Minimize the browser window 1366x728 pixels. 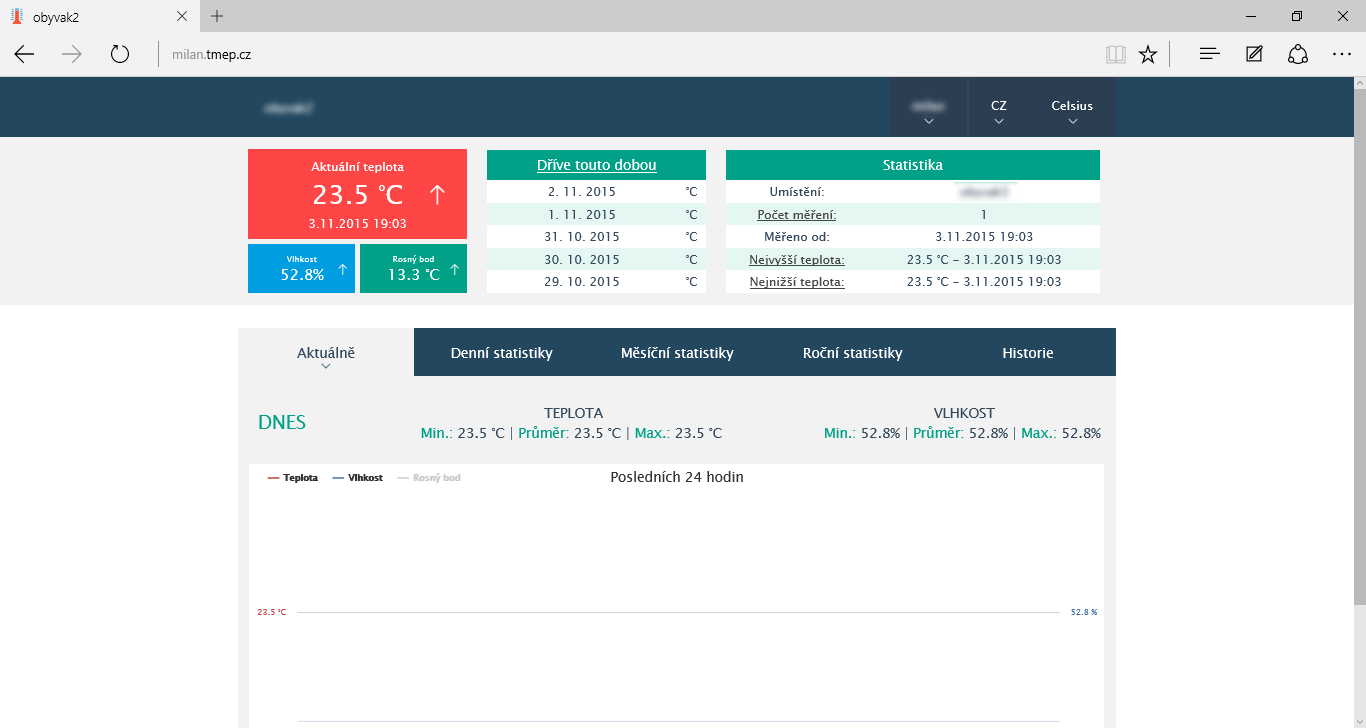(1251, 15)
